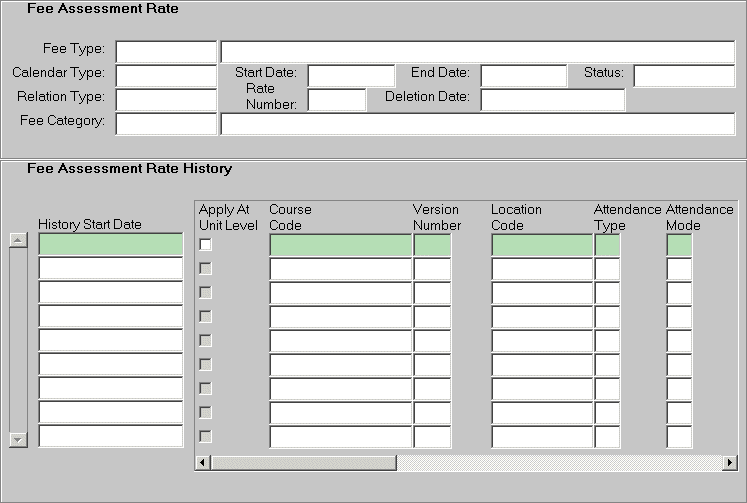Click the history list scroll up arrow

pos(17,239)
